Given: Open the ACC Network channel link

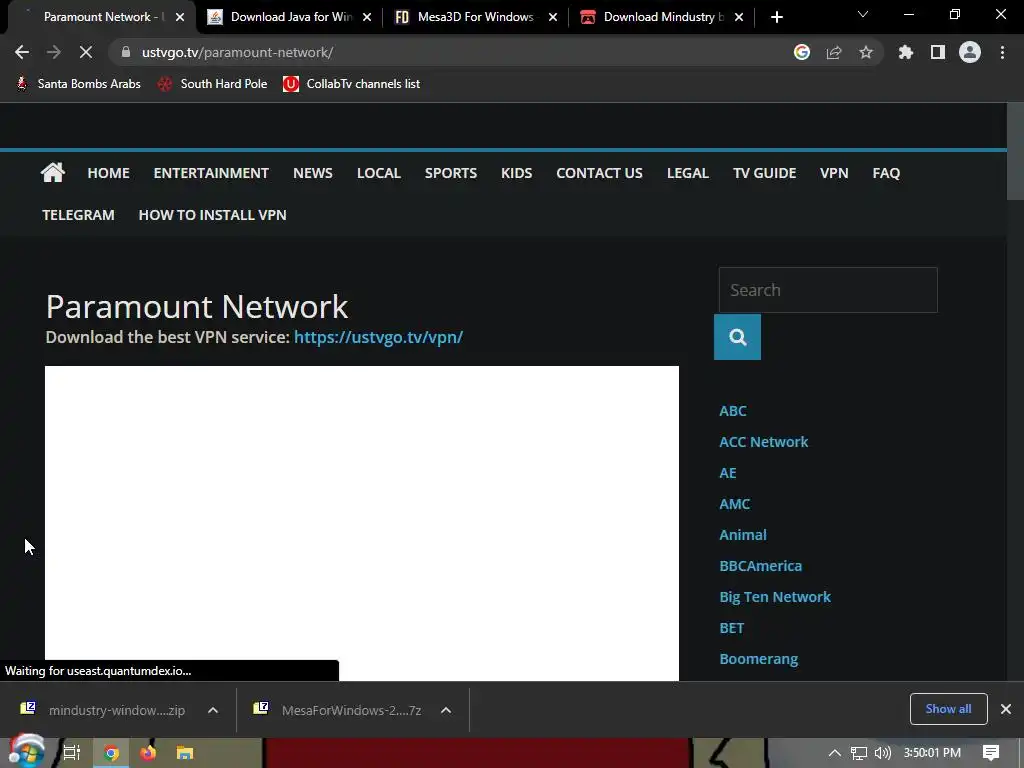Looking at the screenshot, I should pos(763,442).
